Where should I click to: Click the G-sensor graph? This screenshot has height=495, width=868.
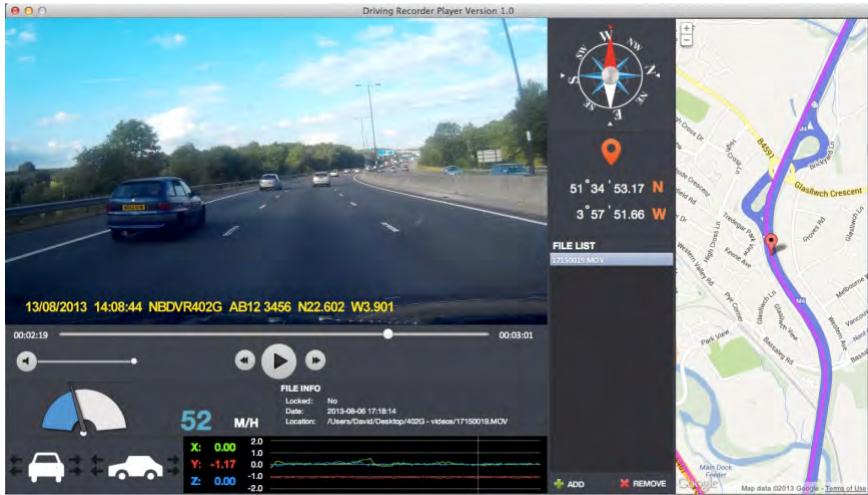405,465
